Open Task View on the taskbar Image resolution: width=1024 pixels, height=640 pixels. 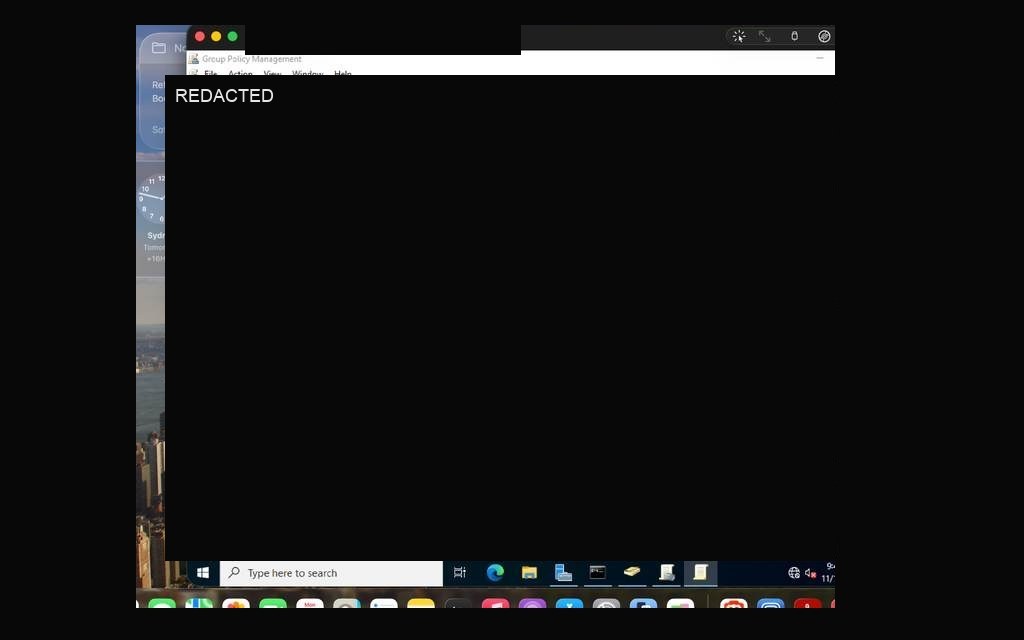click(x=460, y=573)
